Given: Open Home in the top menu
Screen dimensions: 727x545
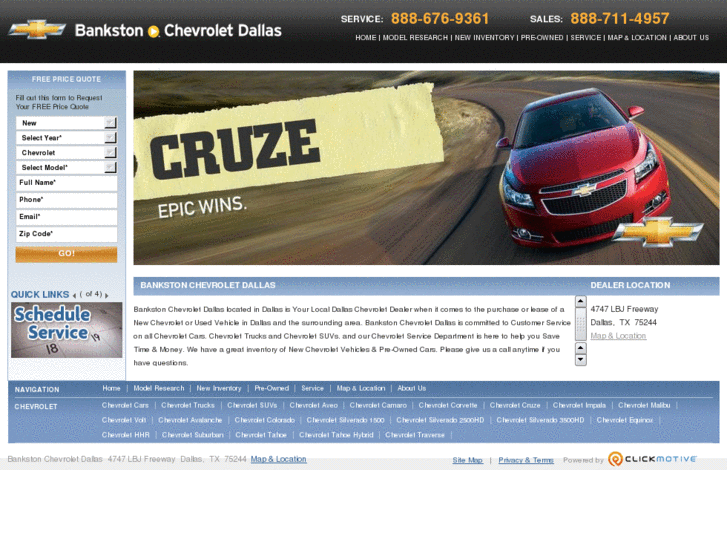Looking at the screenshot, I should [x=365, y=38].
